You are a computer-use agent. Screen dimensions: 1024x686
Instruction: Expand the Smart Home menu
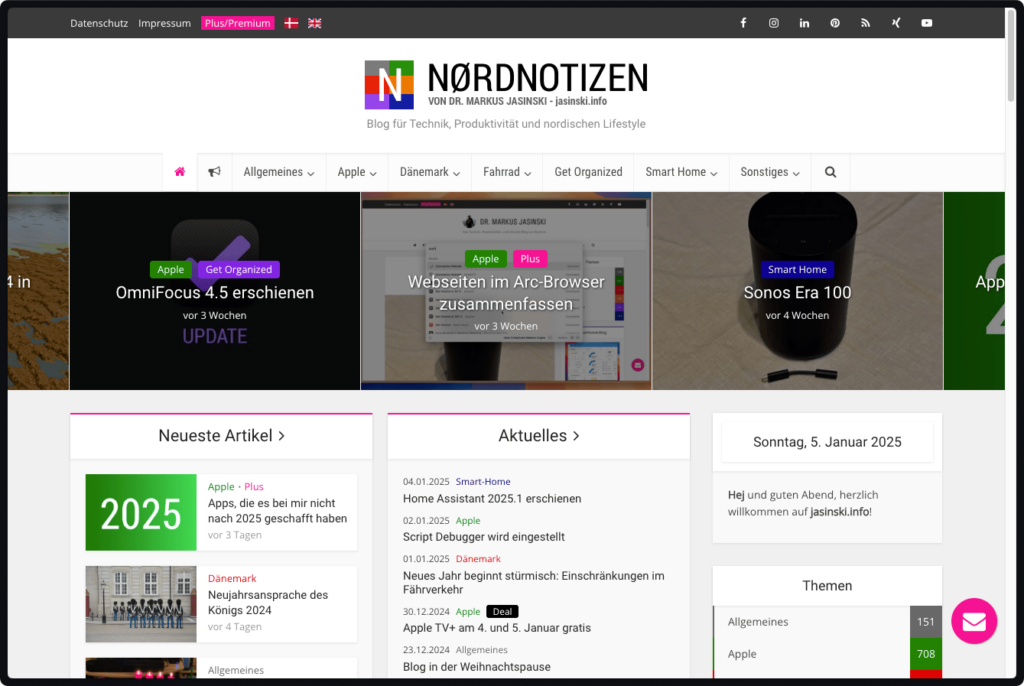tap(681, 172)
